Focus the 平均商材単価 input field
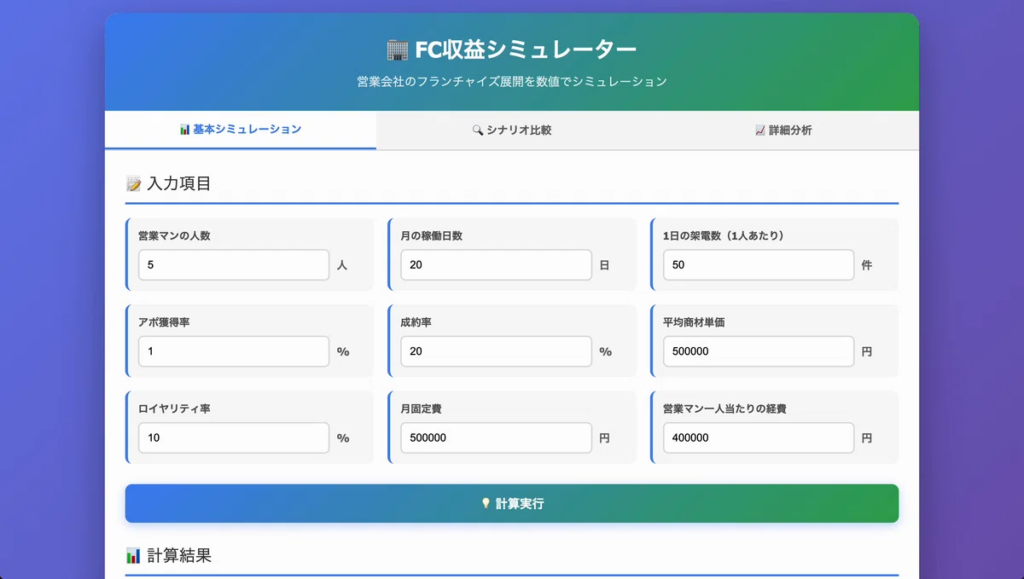The width and height of the screenshot is (1024, 579). (x=758, y=352)
